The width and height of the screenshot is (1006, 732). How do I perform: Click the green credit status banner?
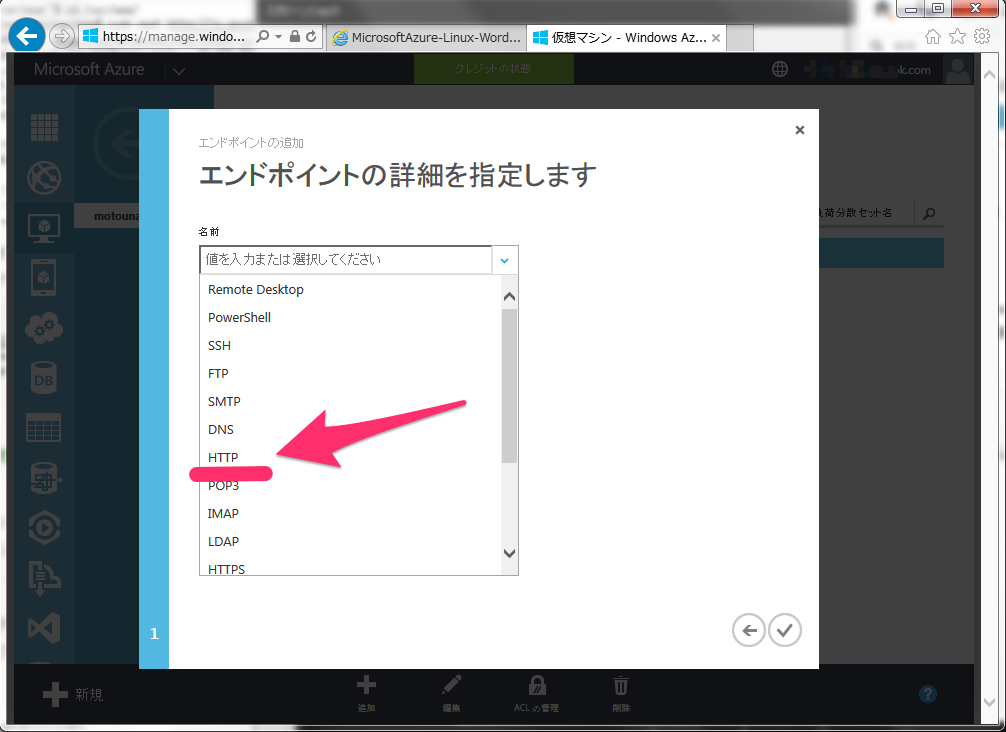(x=493, y=69)
